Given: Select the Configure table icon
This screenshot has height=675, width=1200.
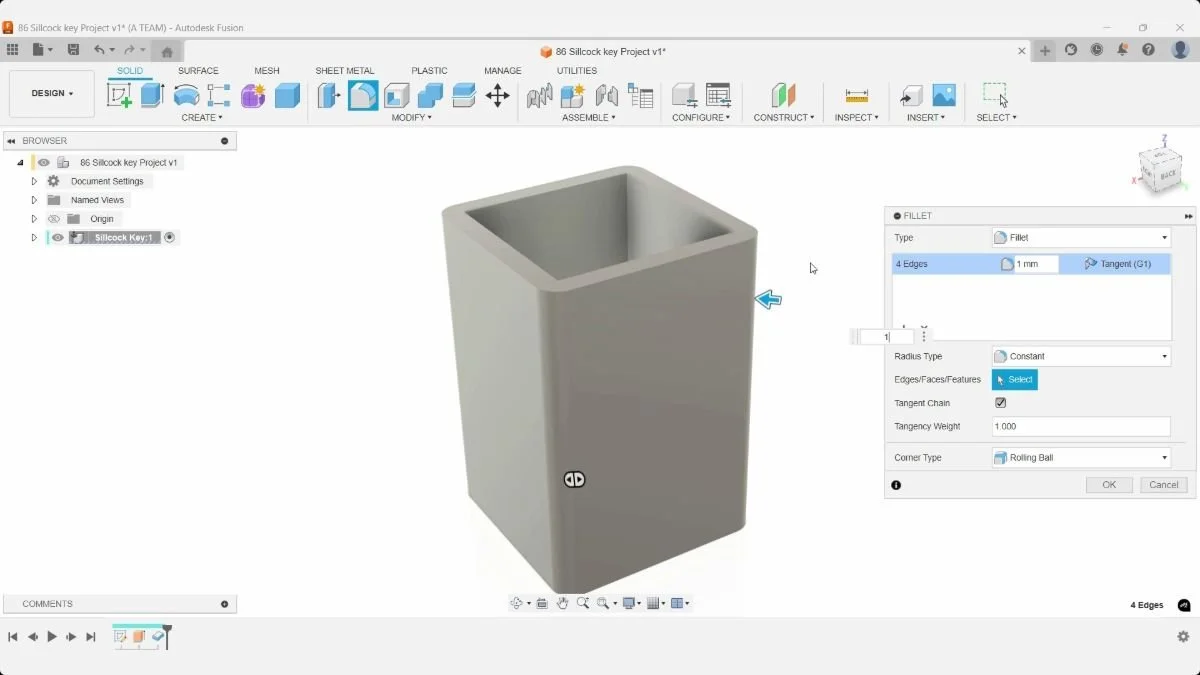Looking at the screenshot, I should pos(718,95).
